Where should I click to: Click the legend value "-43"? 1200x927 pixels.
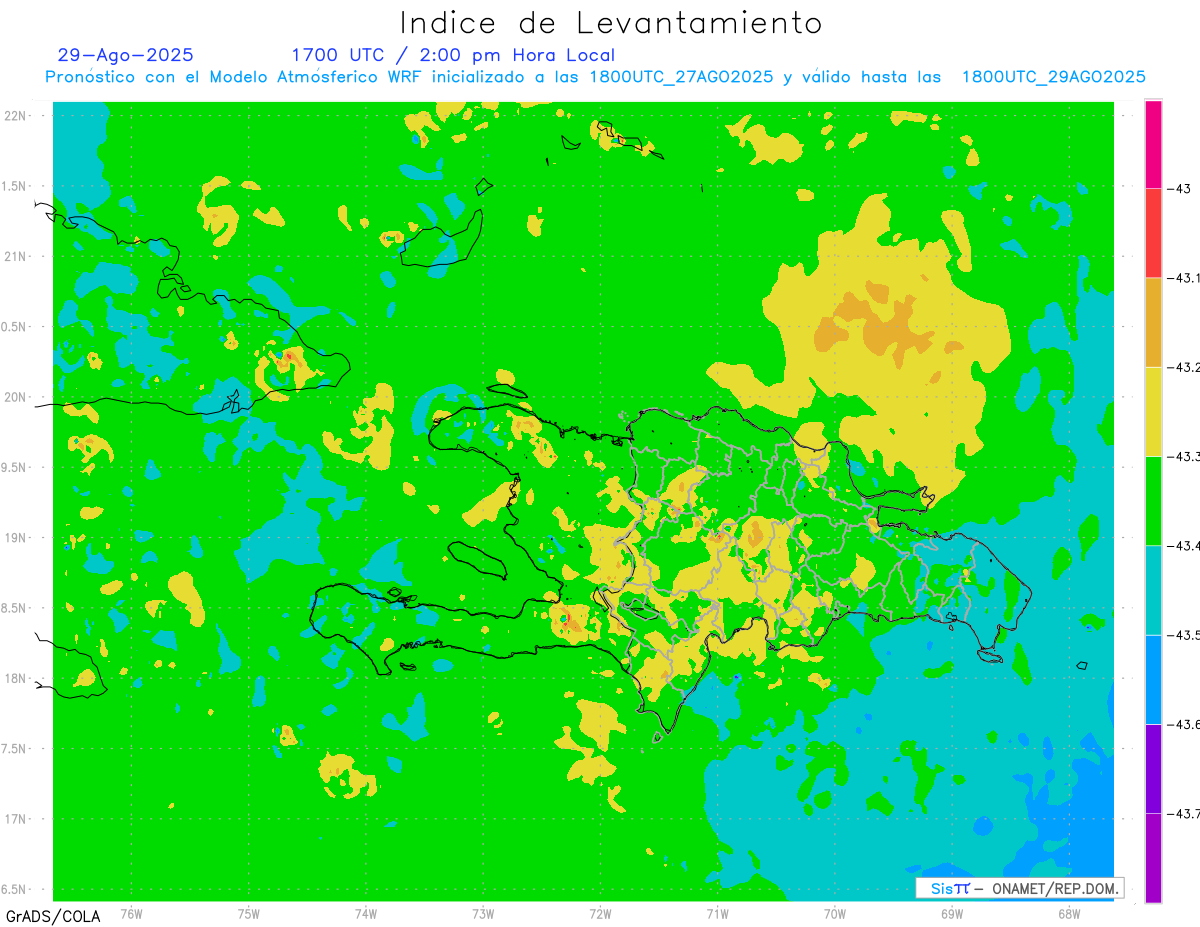tap(1180, 189)
